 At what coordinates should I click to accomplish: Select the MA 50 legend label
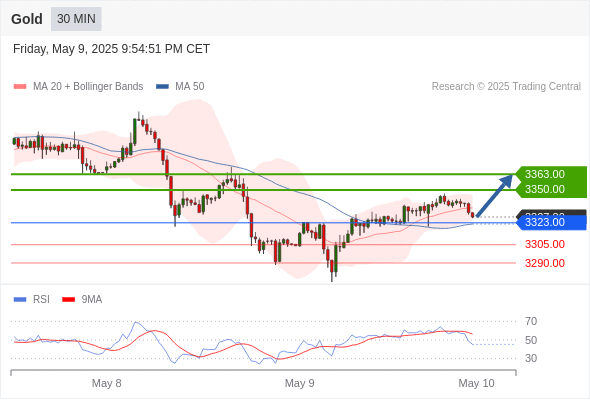[x=190, y=87]
